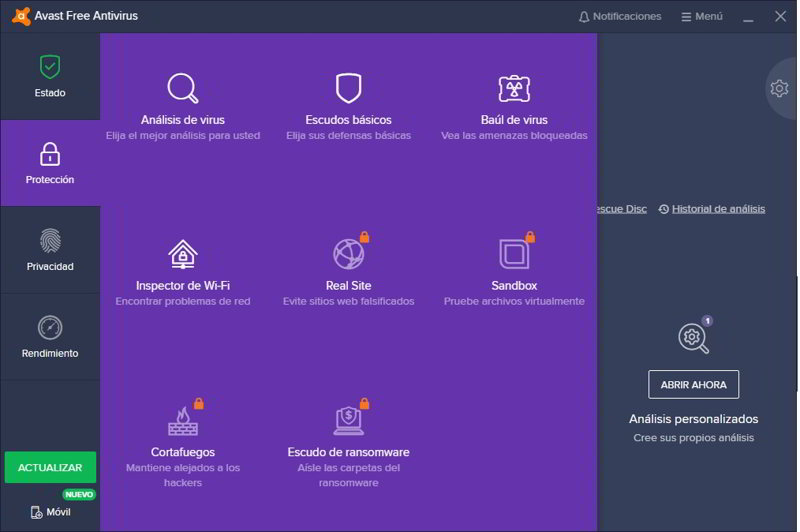This screenshot has width=800, height=532.
Task: Open the Escudos básicos shield icon
Action: pos(348,88)
